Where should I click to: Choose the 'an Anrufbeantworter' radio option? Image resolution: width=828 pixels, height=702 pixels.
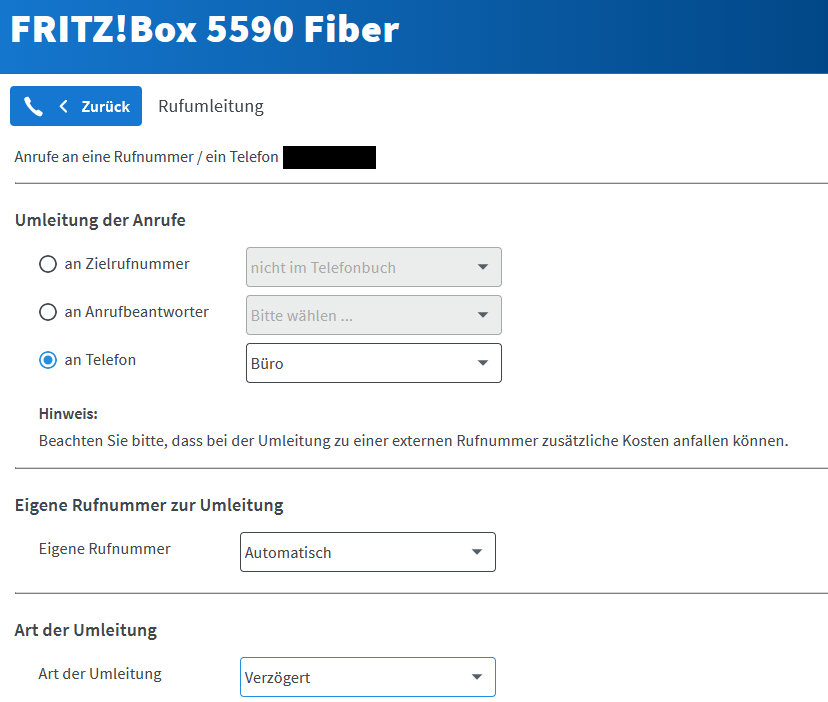pyautogui.click(x=48, y=313)
